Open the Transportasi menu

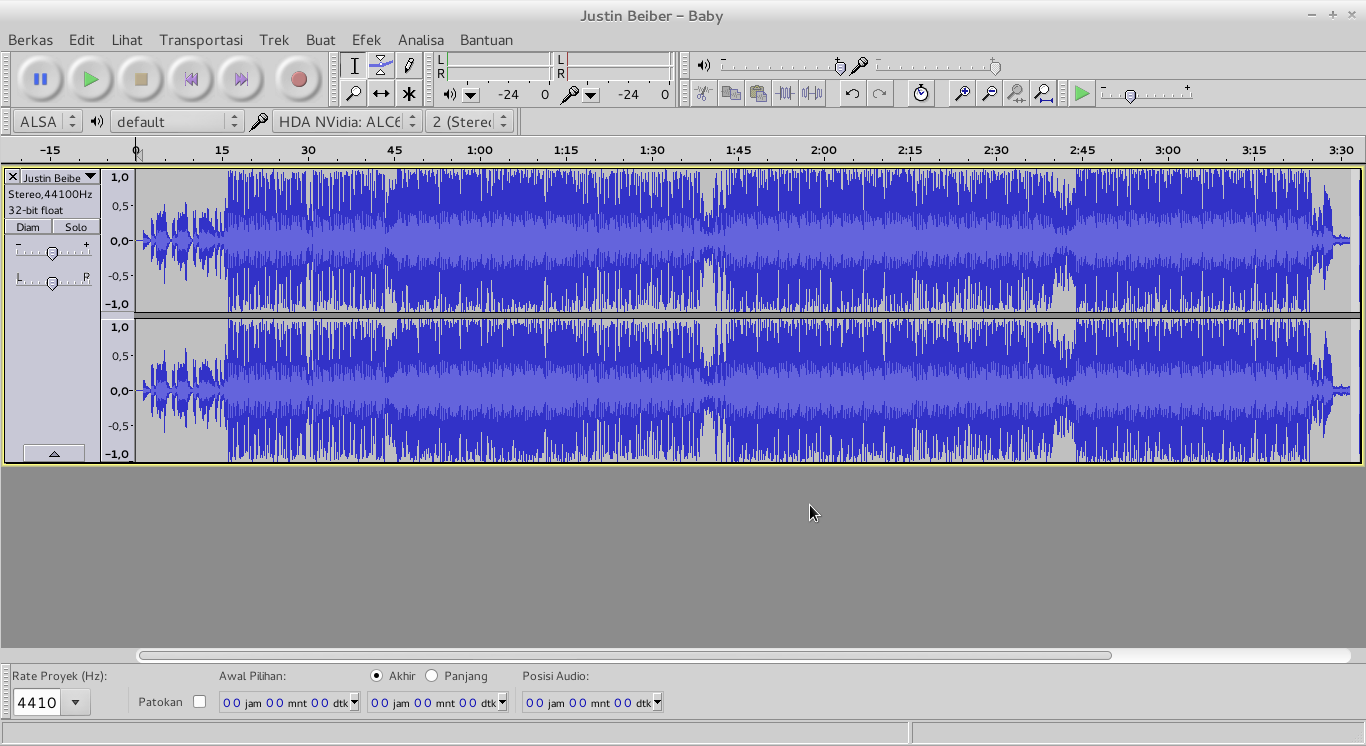(201, 40)
